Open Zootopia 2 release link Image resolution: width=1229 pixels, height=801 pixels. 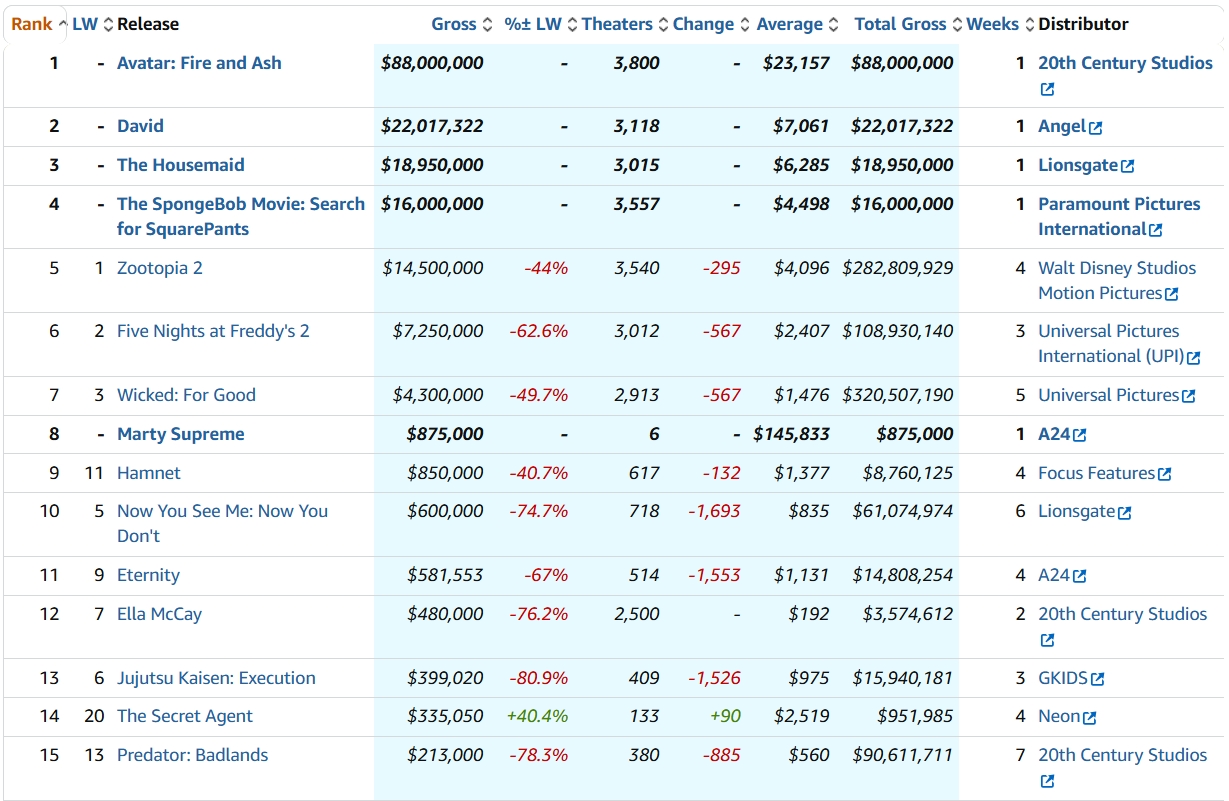coord(160,268)
